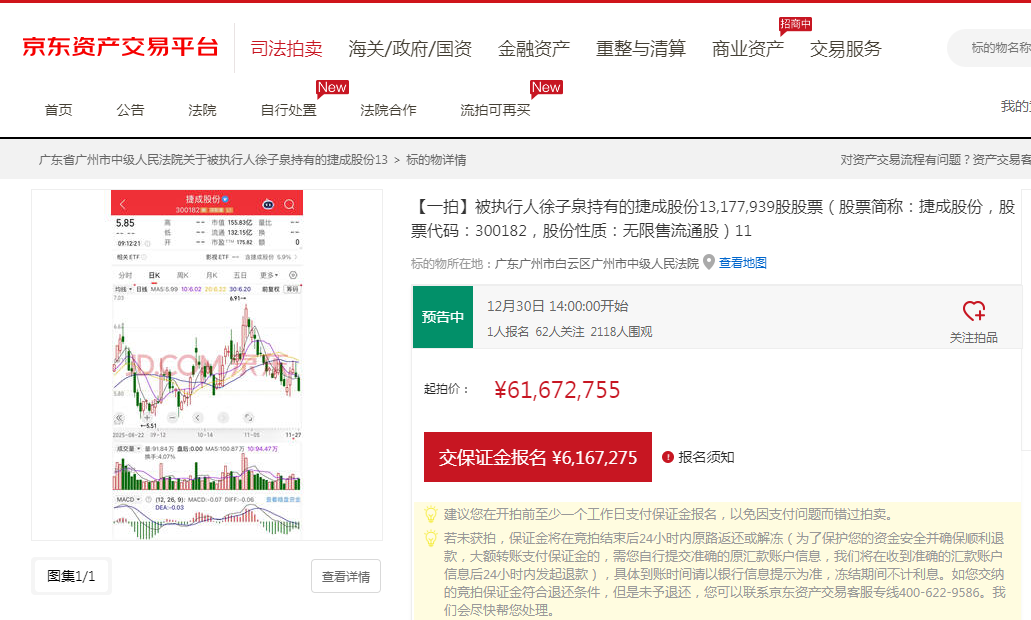Click the robot assistant icon in chart image
1031x620 pixels.
click(x=268, y=204)
